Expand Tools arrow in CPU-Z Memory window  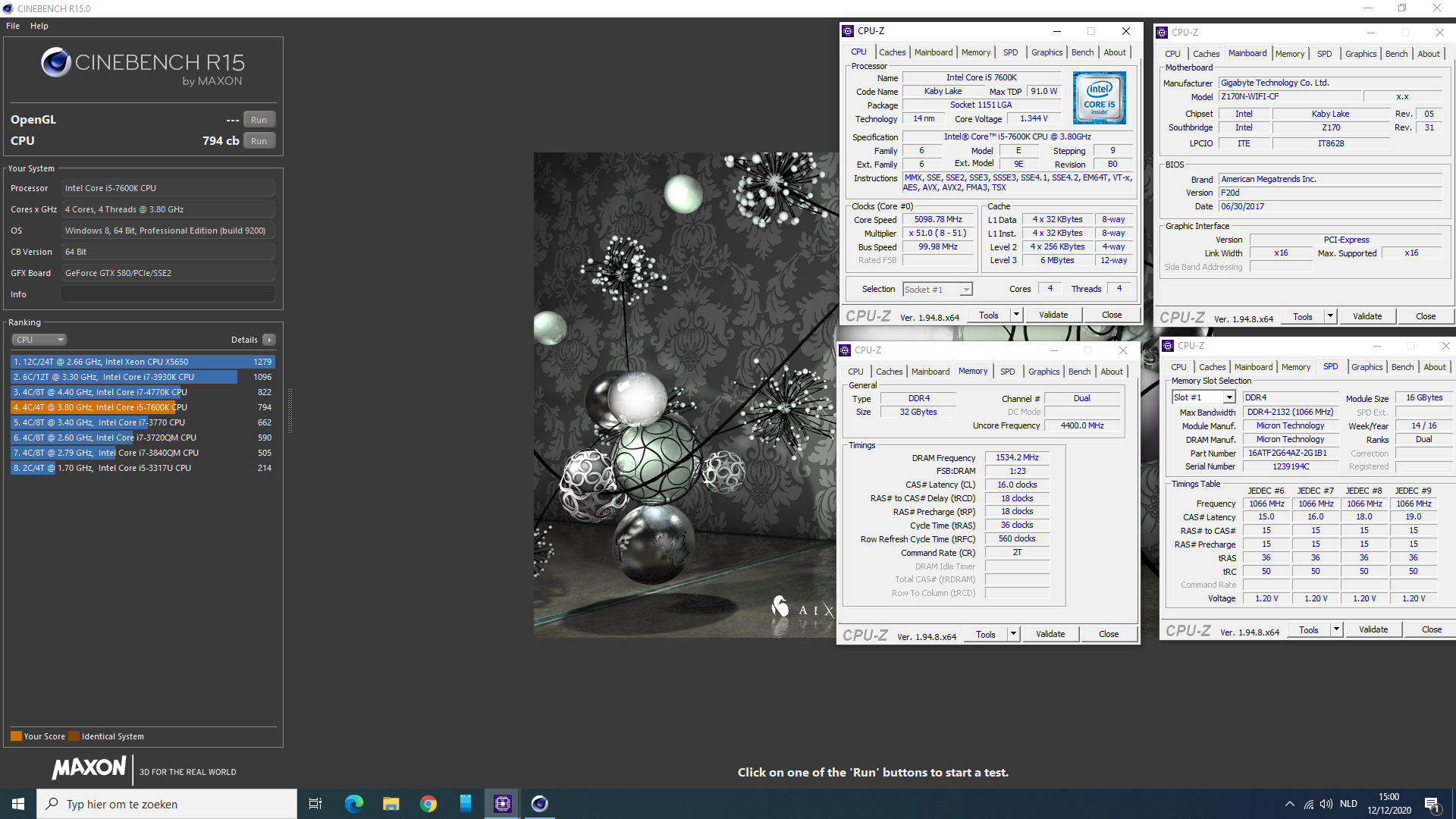click(1013, 635)
